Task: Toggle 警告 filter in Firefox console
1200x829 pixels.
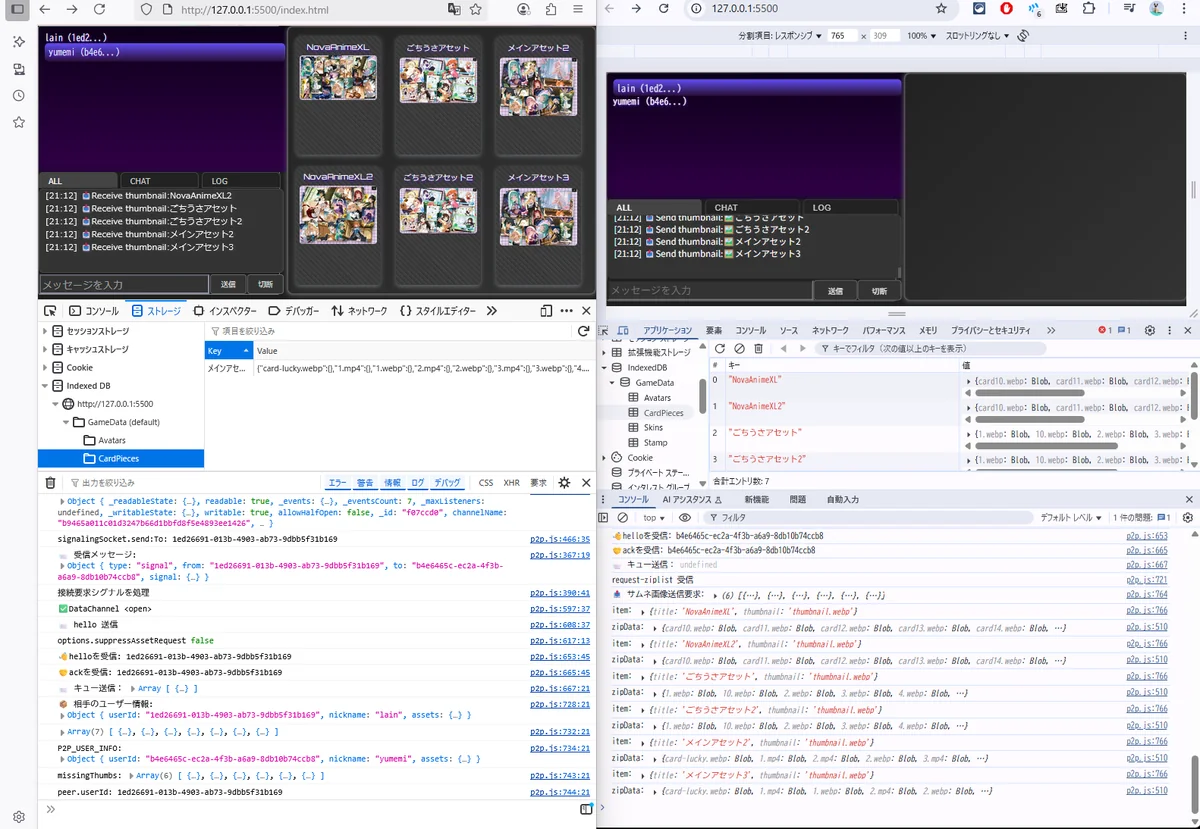Action: (x=365, y=482)
